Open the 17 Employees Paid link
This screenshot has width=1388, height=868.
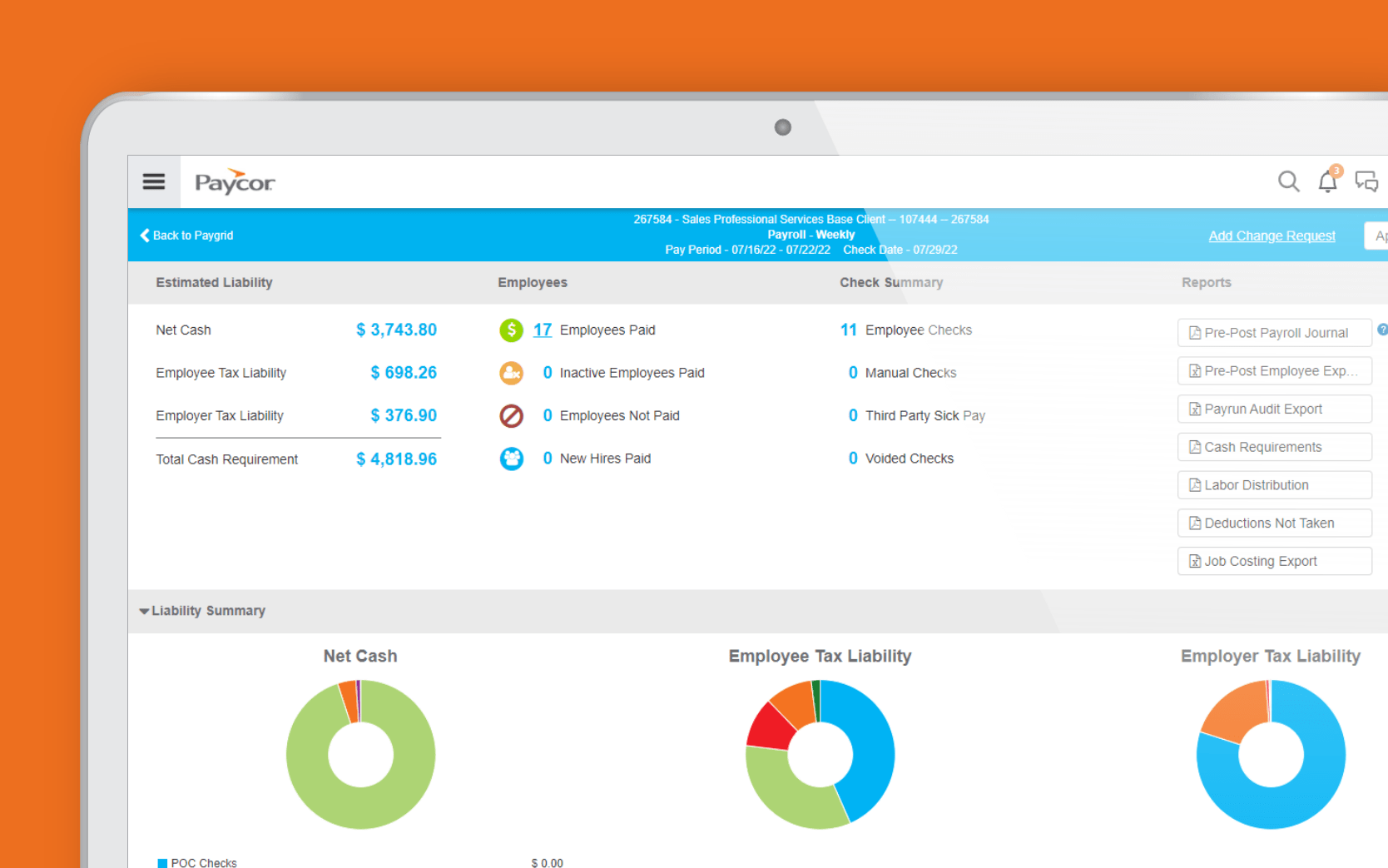tap(543, 330)
